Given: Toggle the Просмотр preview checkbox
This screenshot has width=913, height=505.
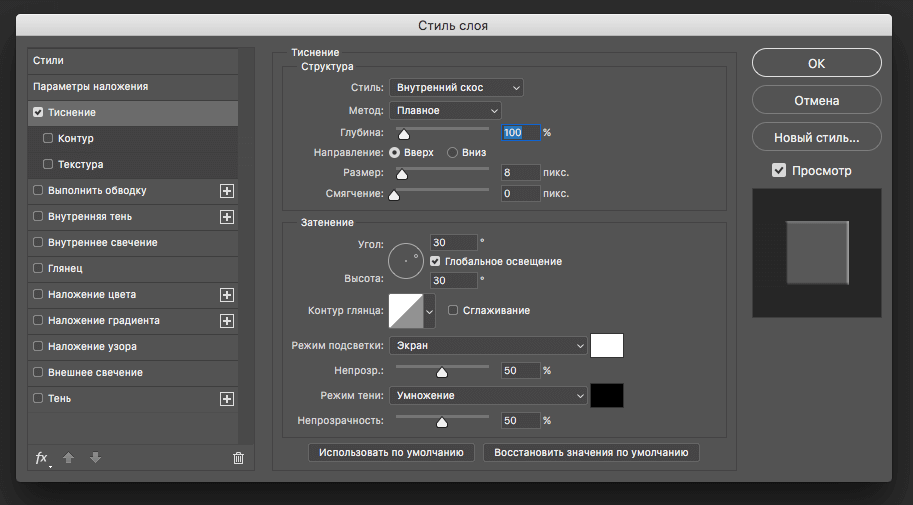Looking at the screenshot, I should [779, 171].
